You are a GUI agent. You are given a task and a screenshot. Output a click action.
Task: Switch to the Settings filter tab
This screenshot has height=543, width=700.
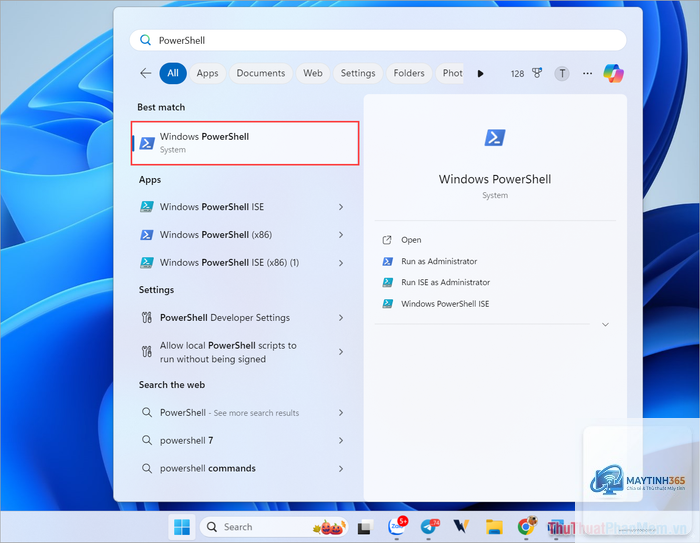point(358,73)
